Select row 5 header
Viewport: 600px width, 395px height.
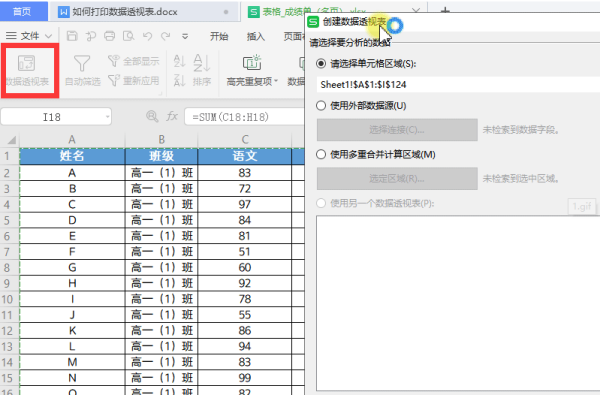[9, 220]
